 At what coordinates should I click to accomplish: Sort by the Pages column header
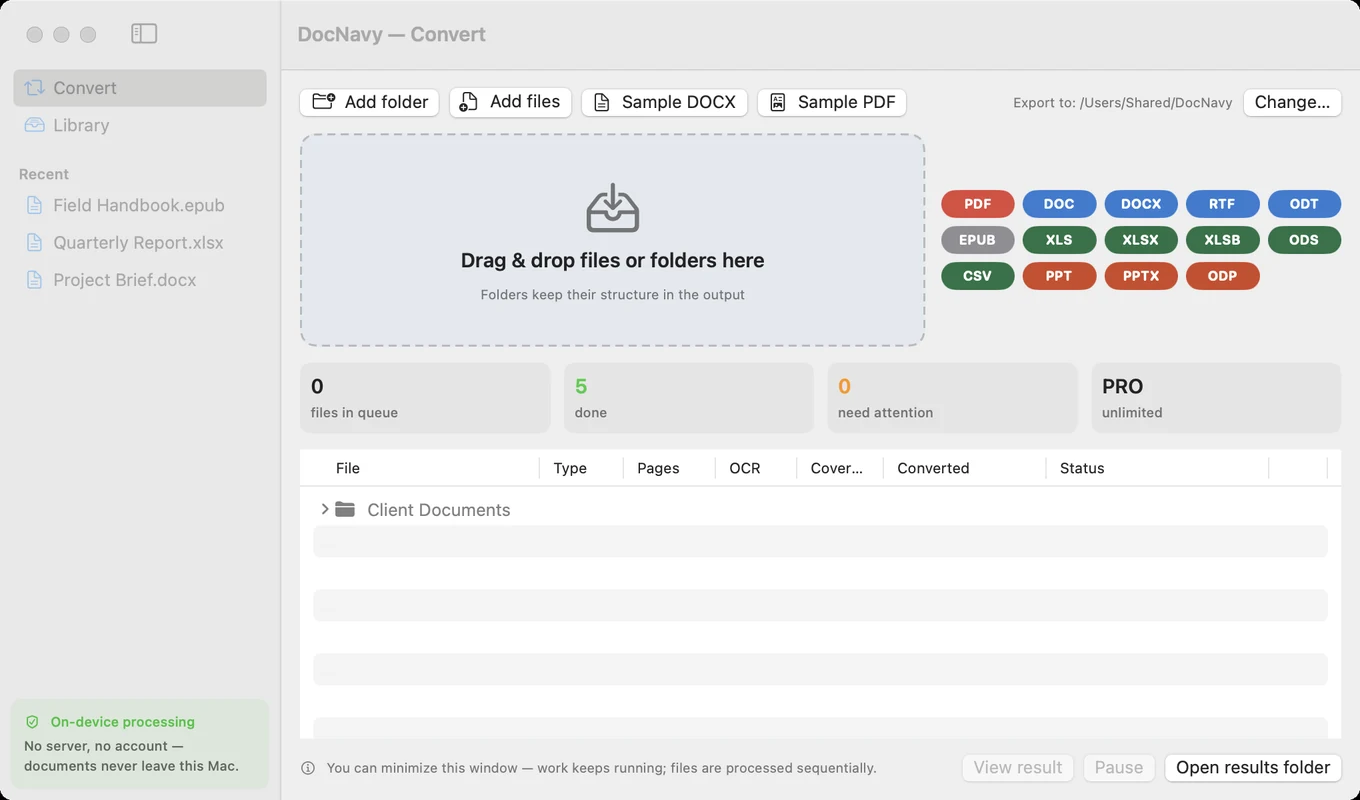[658, 468]
